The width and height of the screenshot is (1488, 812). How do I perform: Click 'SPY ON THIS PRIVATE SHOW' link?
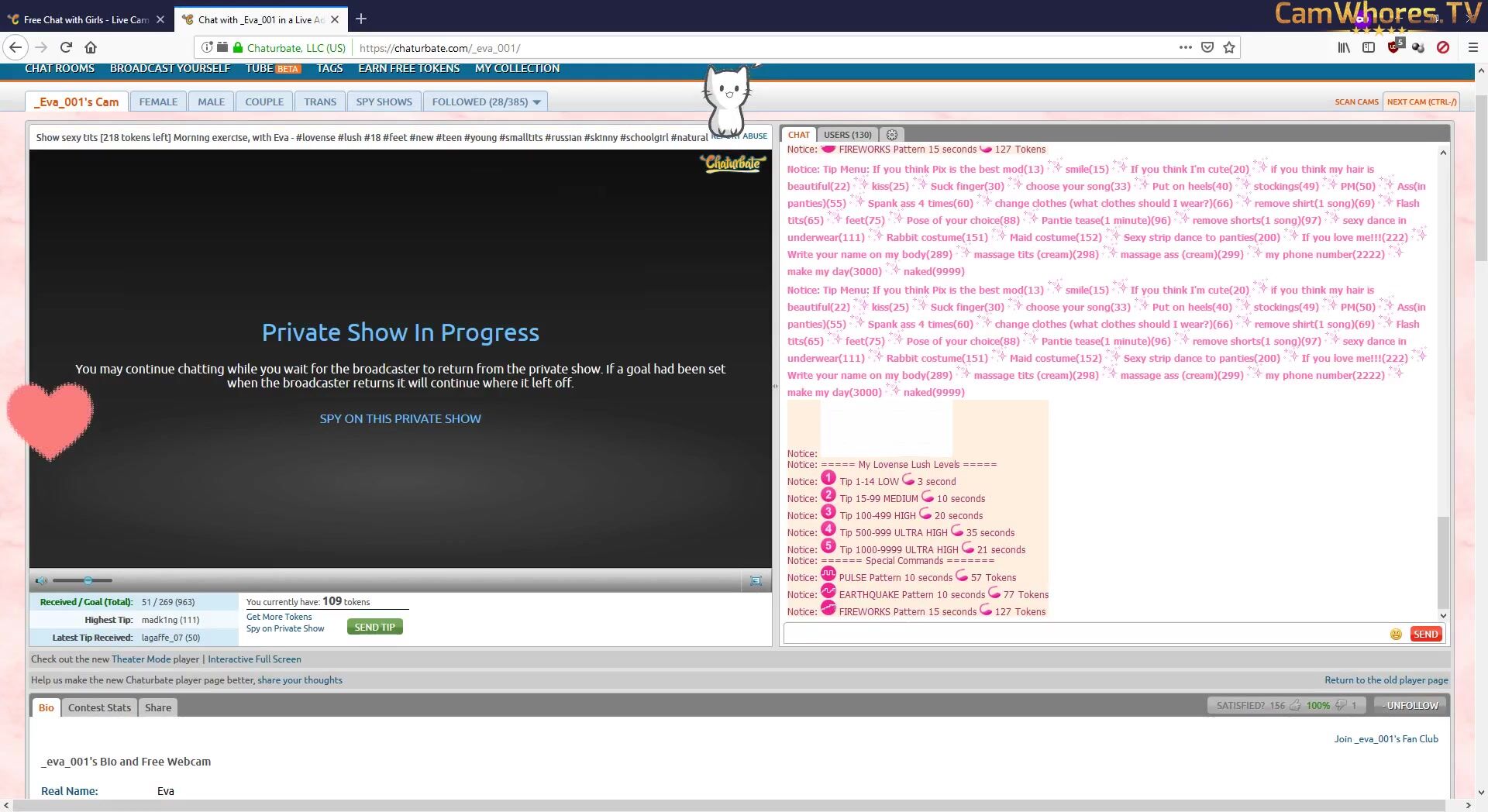click(400, 418)
